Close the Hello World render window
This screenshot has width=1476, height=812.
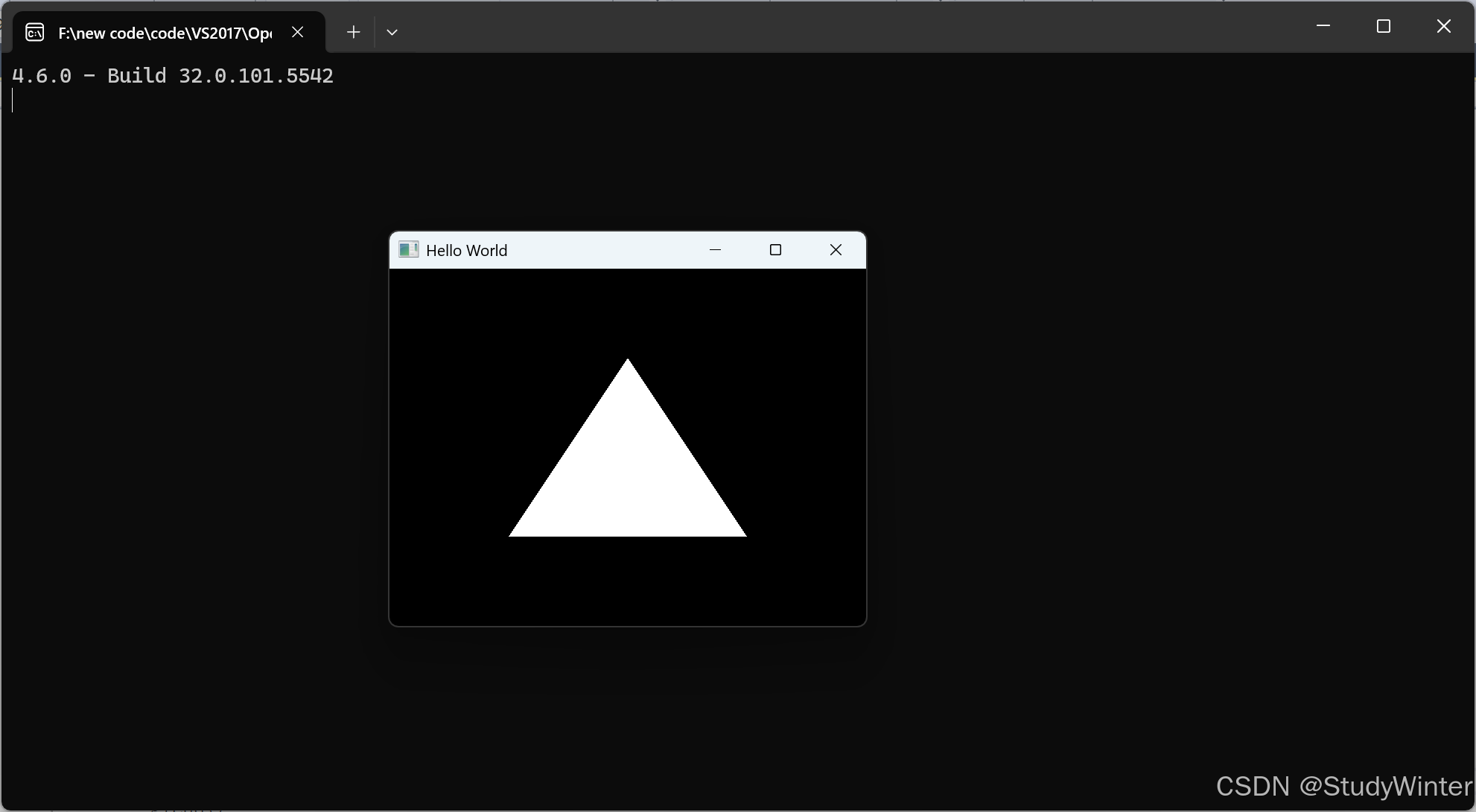836,249
